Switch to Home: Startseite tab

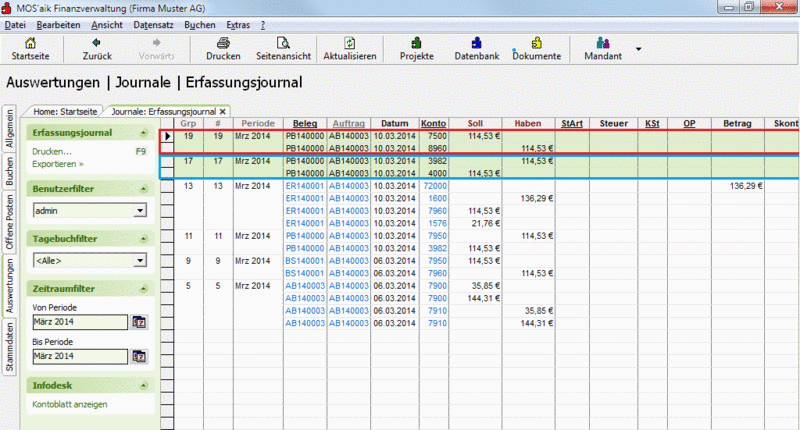[65, 112]
